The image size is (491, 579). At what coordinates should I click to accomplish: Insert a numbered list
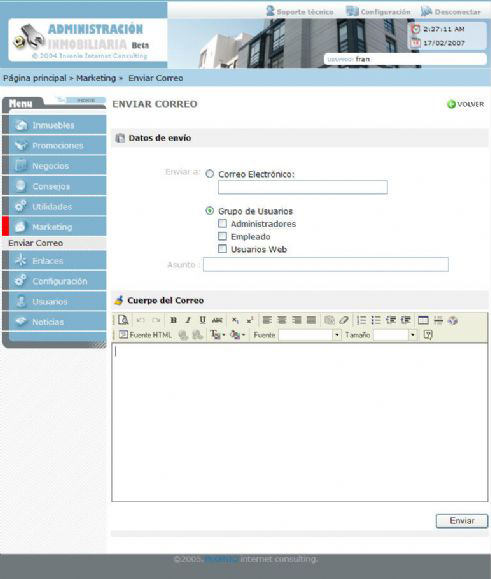point(361,320)
